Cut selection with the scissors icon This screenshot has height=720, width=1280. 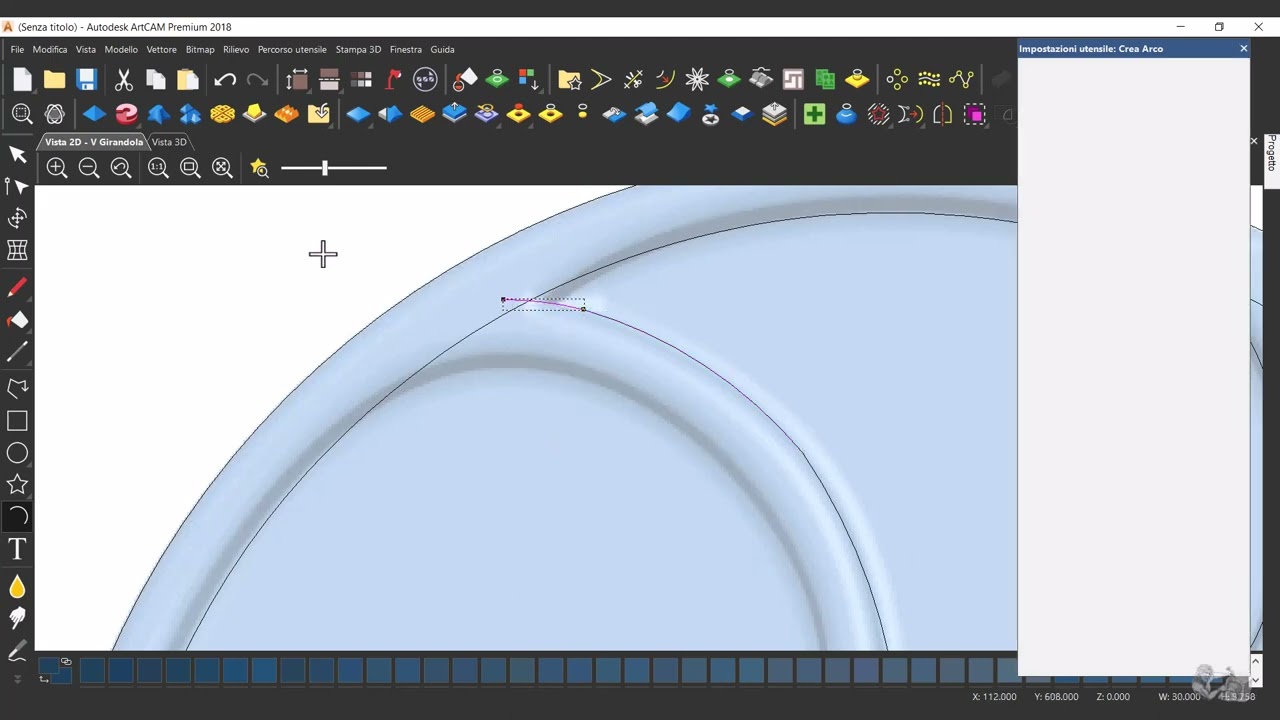(x=124, y=80)
